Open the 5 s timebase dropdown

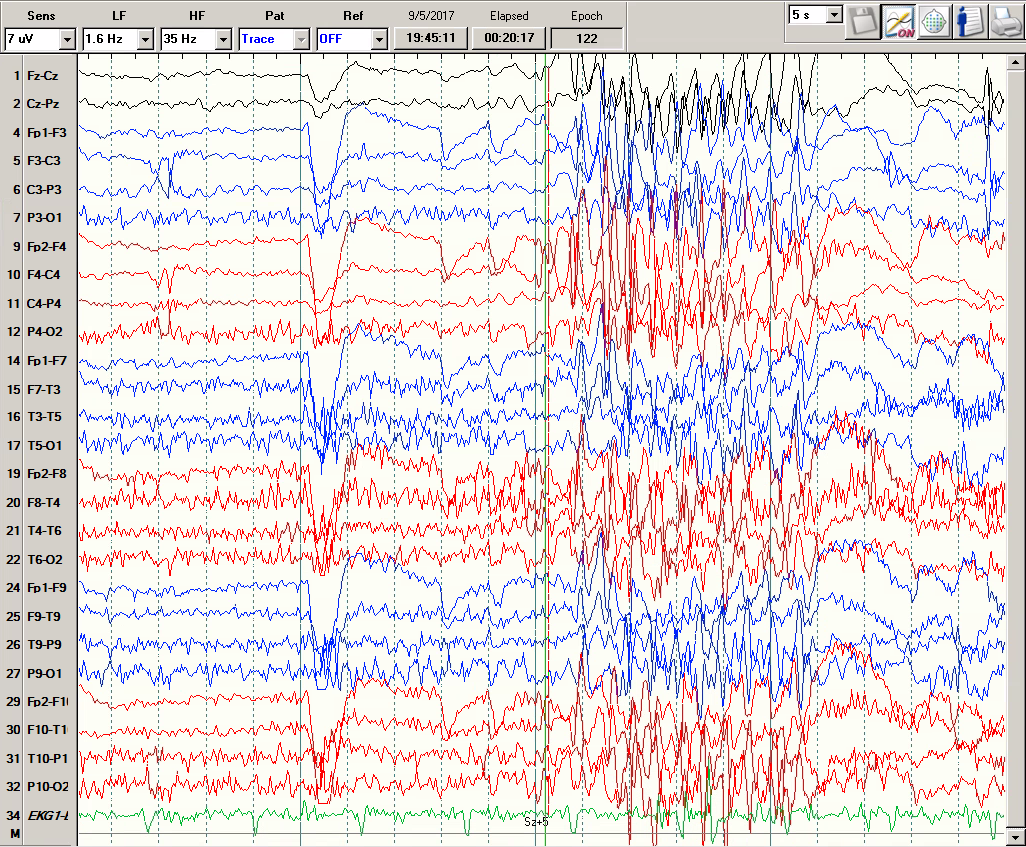(x=834, y=15)
